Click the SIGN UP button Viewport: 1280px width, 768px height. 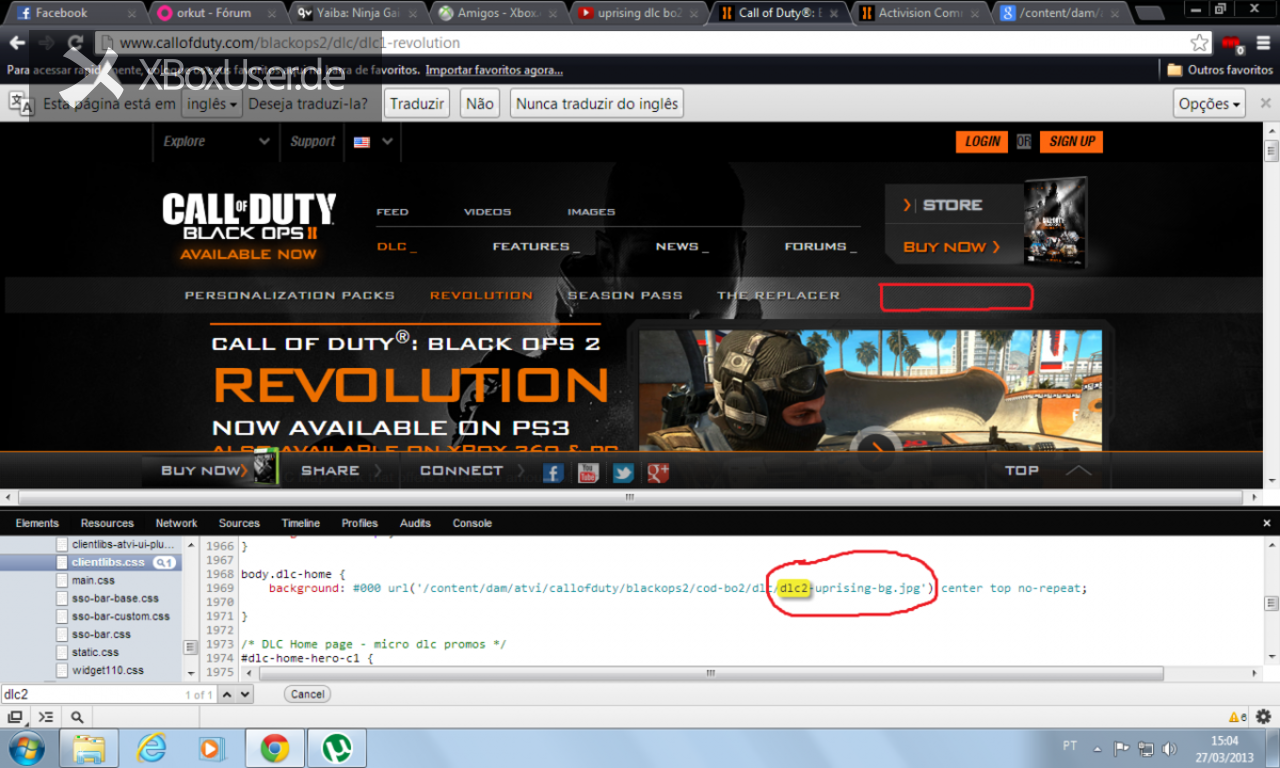(x=1071, y=141)
